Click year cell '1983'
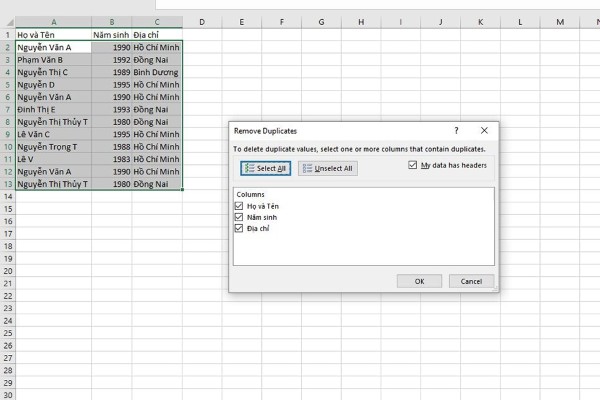 112,159
